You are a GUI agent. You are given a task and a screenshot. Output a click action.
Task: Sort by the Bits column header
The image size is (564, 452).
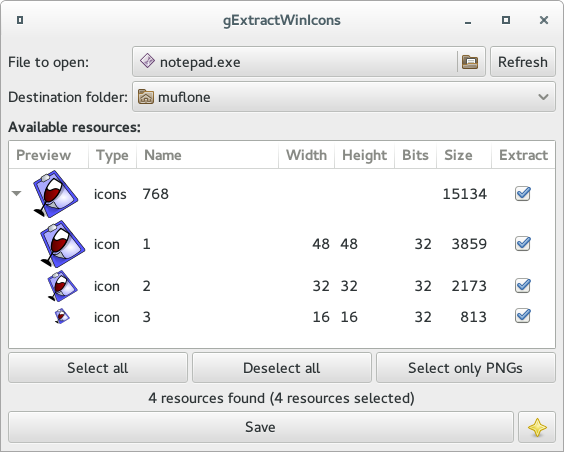415,155
